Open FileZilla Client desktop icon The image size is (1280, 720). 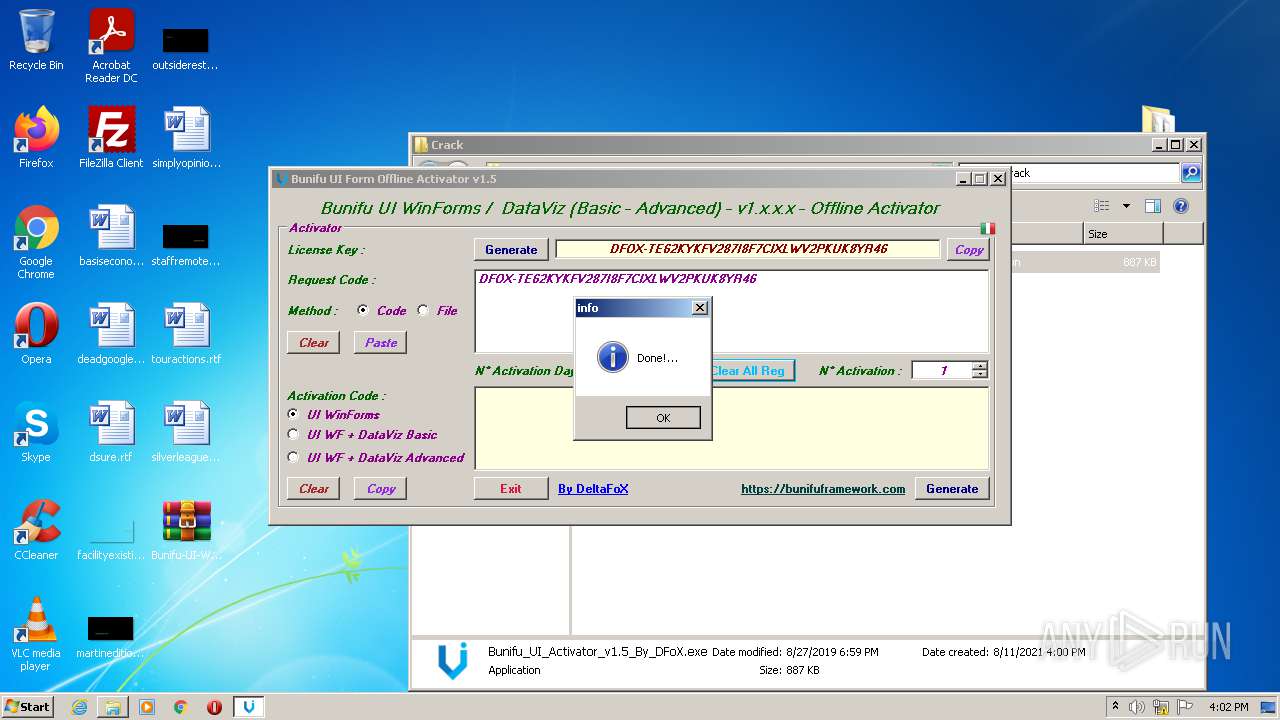pyautogui.click(x=111, y=138)
